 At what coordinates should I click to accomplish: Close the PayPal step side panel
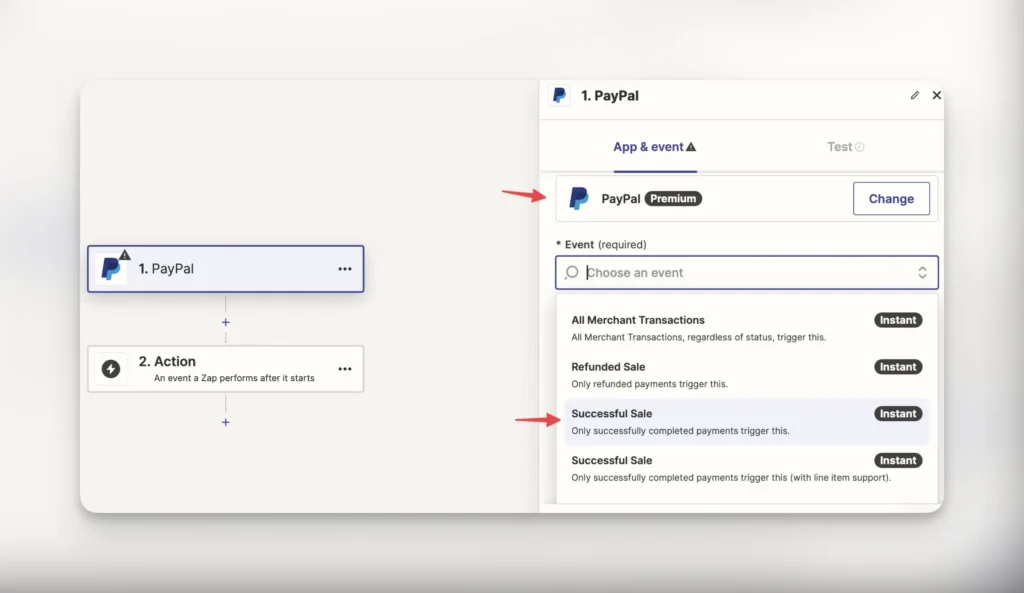click(x=936, y=95)
